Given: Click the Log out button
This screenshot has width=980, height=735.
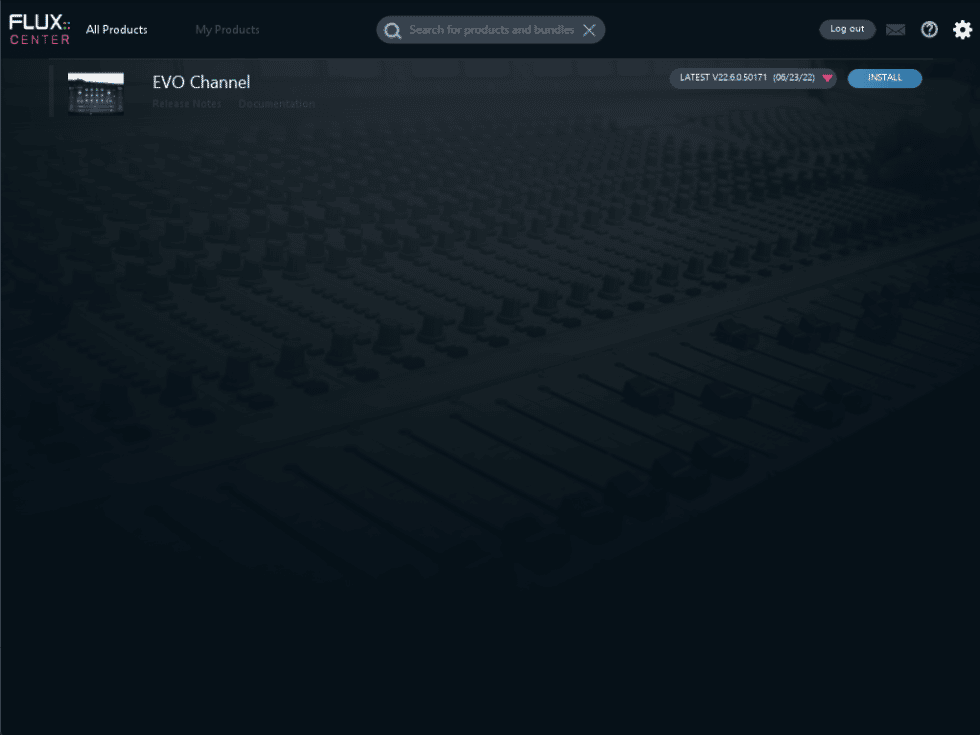Looking at the screenshot, I should (847, 29).
